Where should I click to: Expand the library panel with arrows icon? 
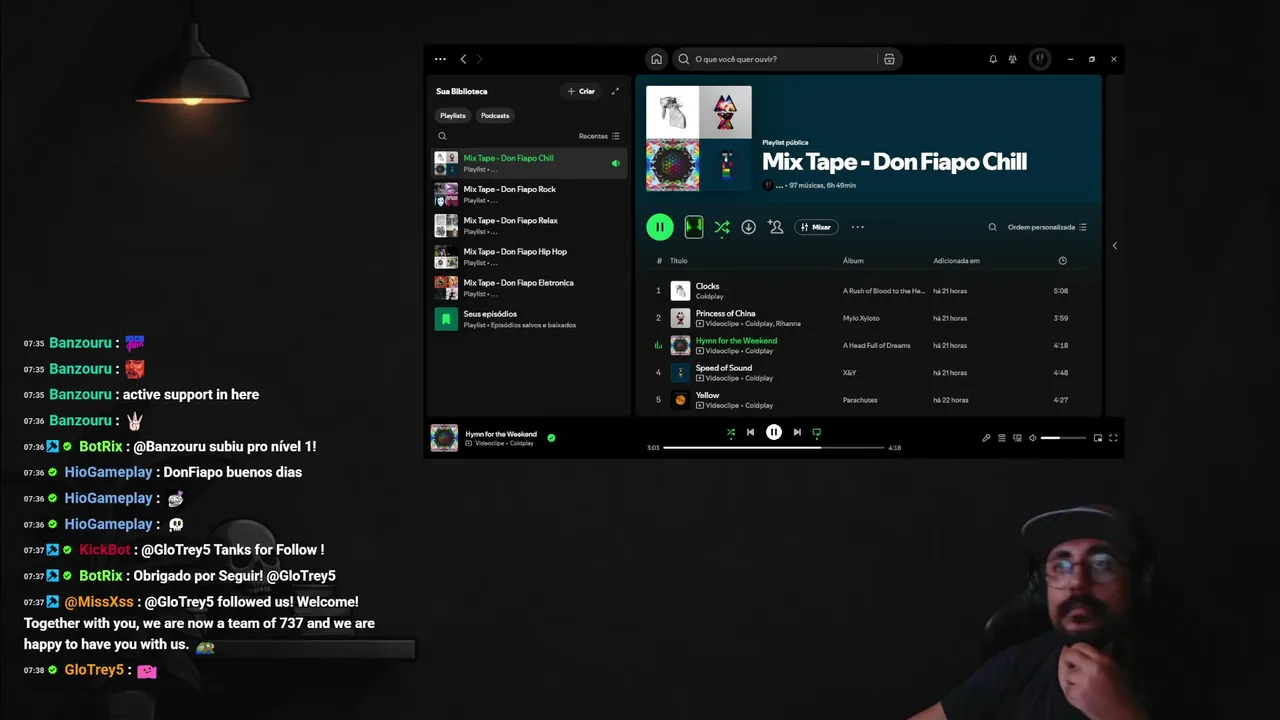click(x=615, y=91)
